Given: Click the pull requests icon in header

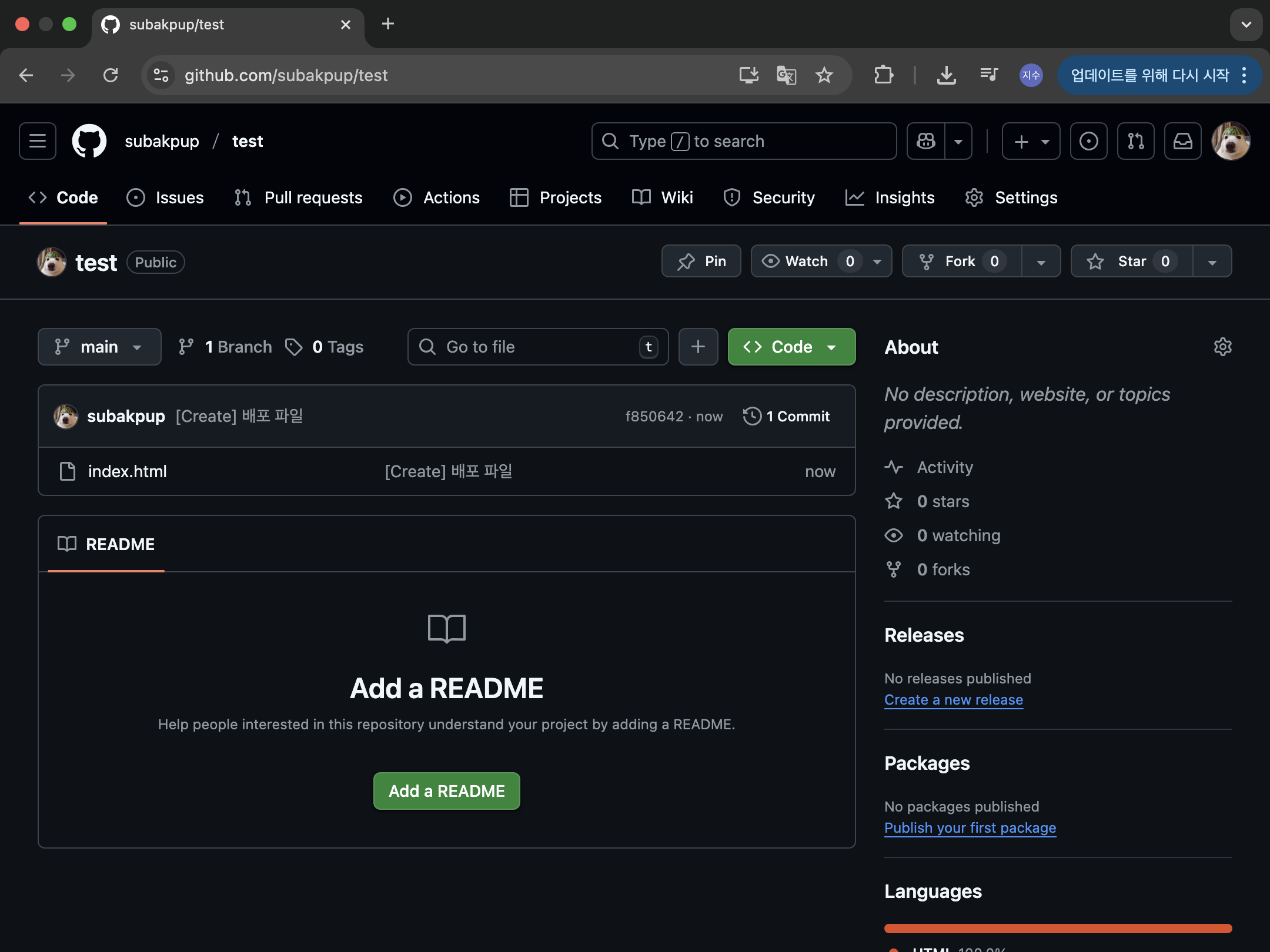Looking at the screenshot, I should pyautogui.click(x=1135, y=141).
